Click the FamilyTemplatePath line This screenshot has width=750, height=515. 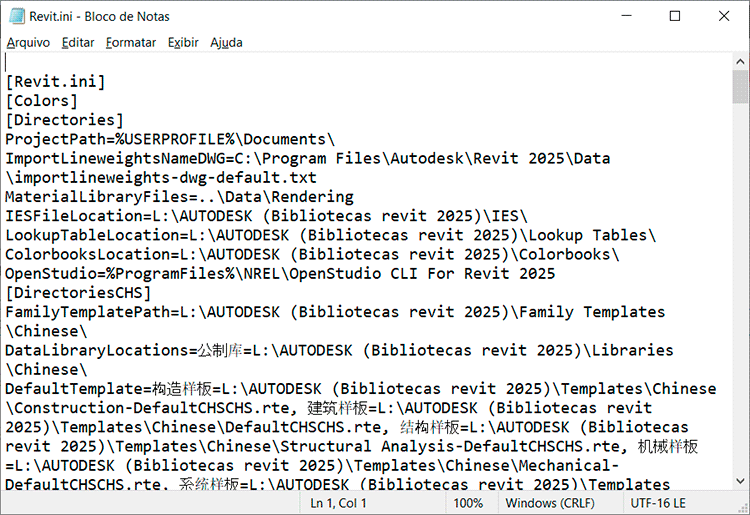click(x=335, y=312)
